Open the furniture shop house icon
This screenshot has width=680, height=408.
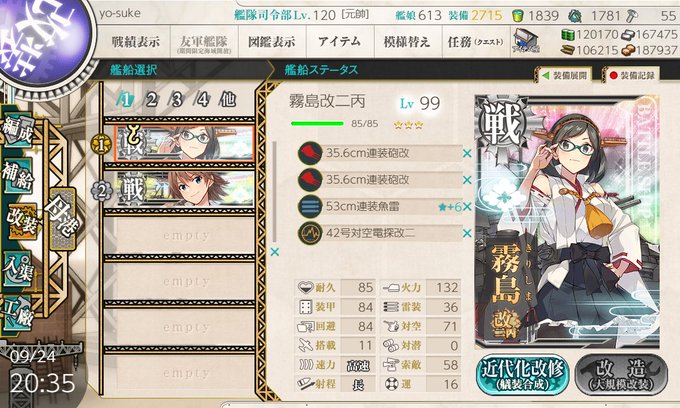point(525,41)
